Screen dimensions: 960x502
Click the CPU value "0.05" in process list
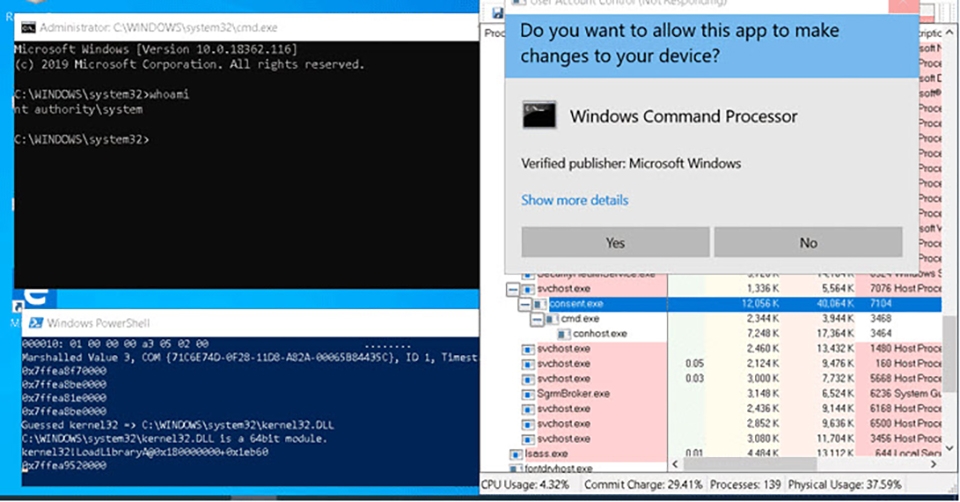coord(694,364)
